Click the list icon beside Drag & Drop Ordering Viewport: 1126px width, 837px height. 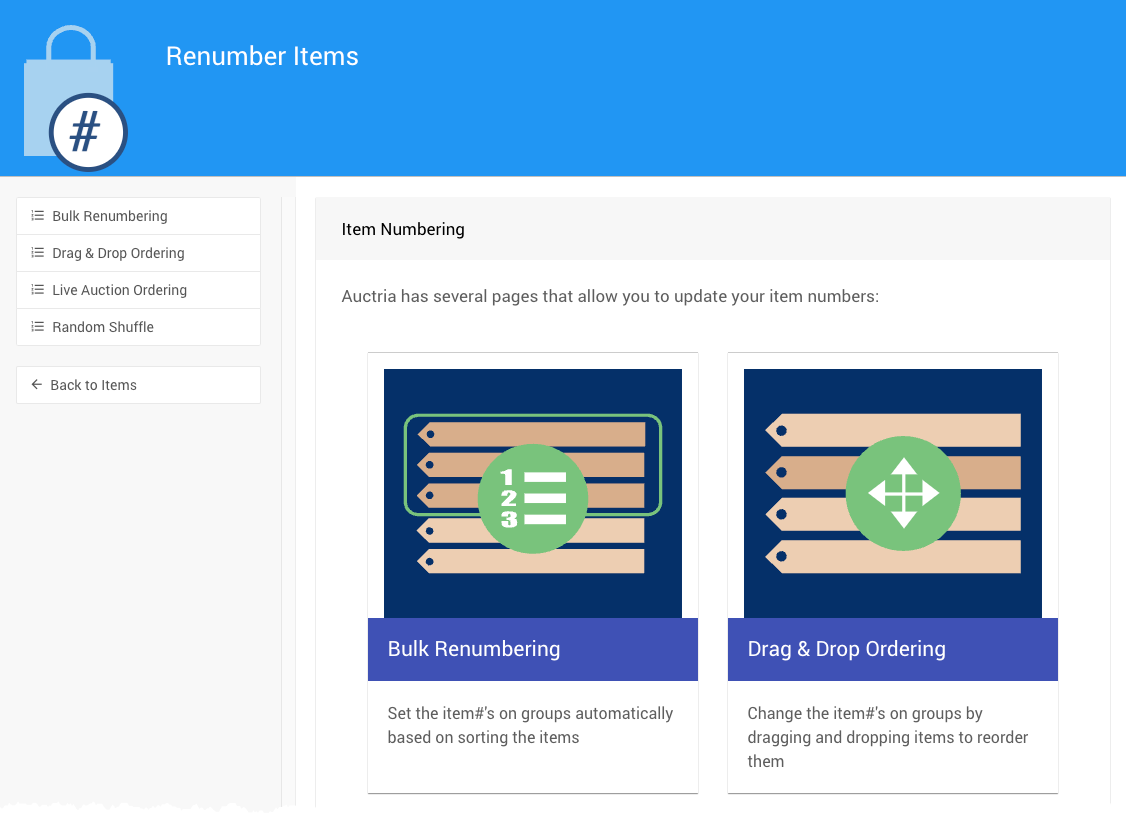coord(38,253)
